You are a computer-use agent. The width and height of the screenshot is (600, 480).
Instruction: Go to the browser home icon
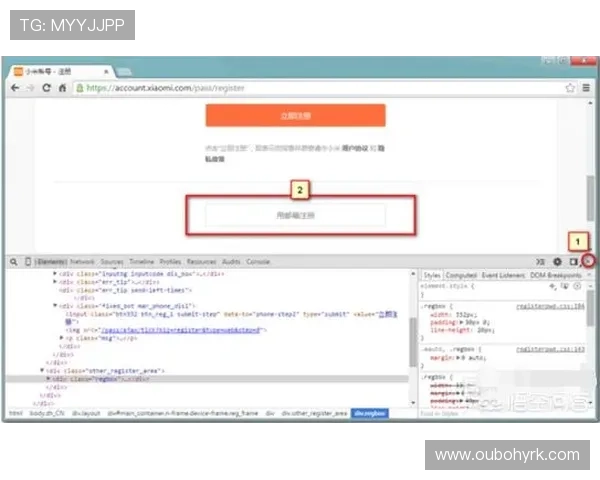click(62, 88)
